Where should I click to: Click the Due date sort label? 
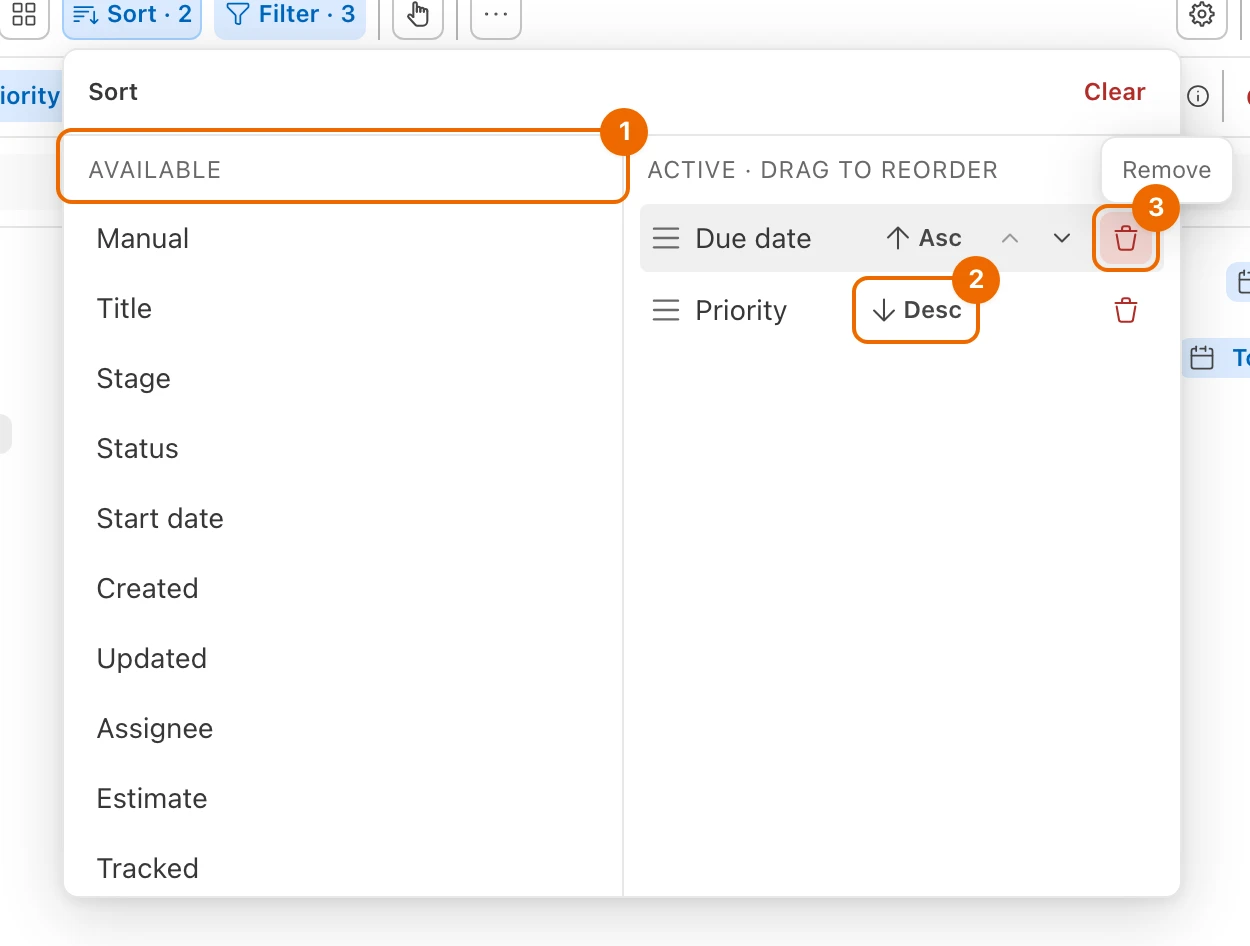pos(753,239)
